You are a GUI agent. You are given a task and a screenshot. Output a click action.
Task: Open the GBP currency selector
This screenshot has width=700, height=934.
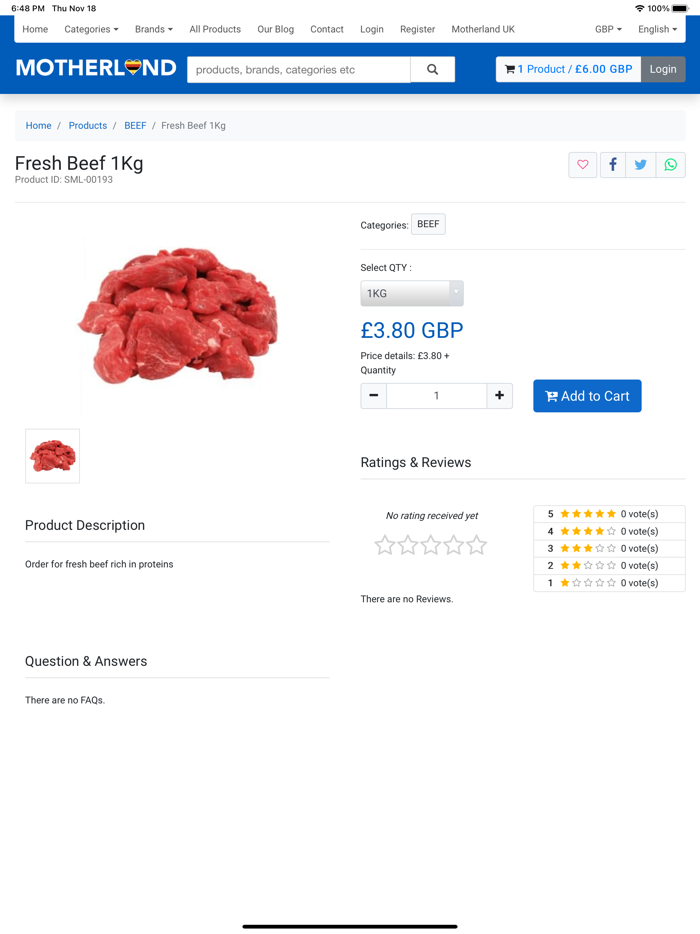point(608,30)
